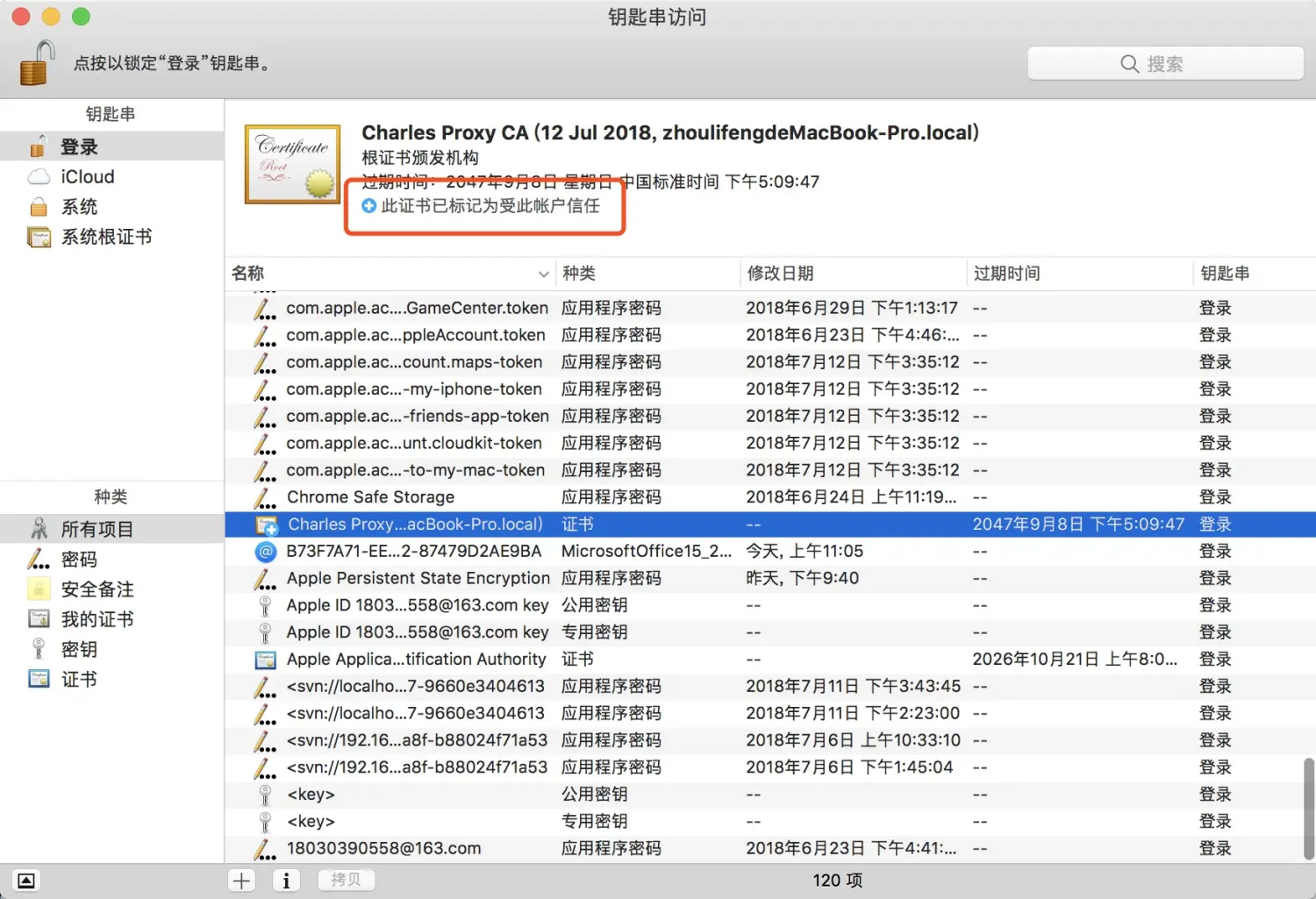Click certificate icon of Apple Applica...tification Authority

point(265,660)
